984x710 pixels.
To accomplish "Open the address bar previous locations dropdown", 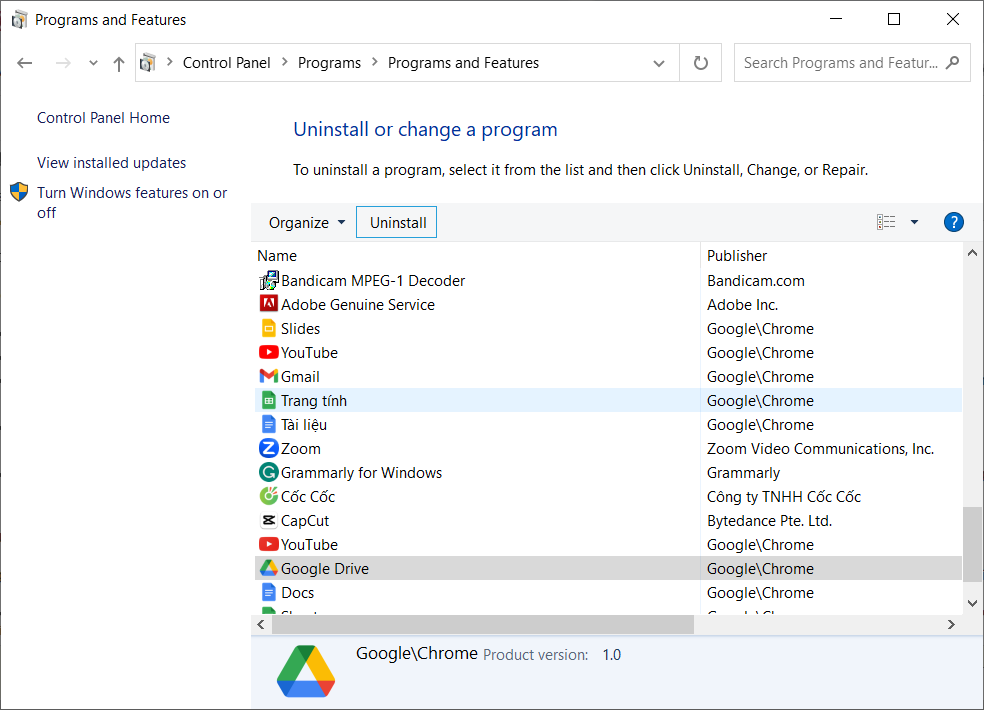I will (659, 63).
